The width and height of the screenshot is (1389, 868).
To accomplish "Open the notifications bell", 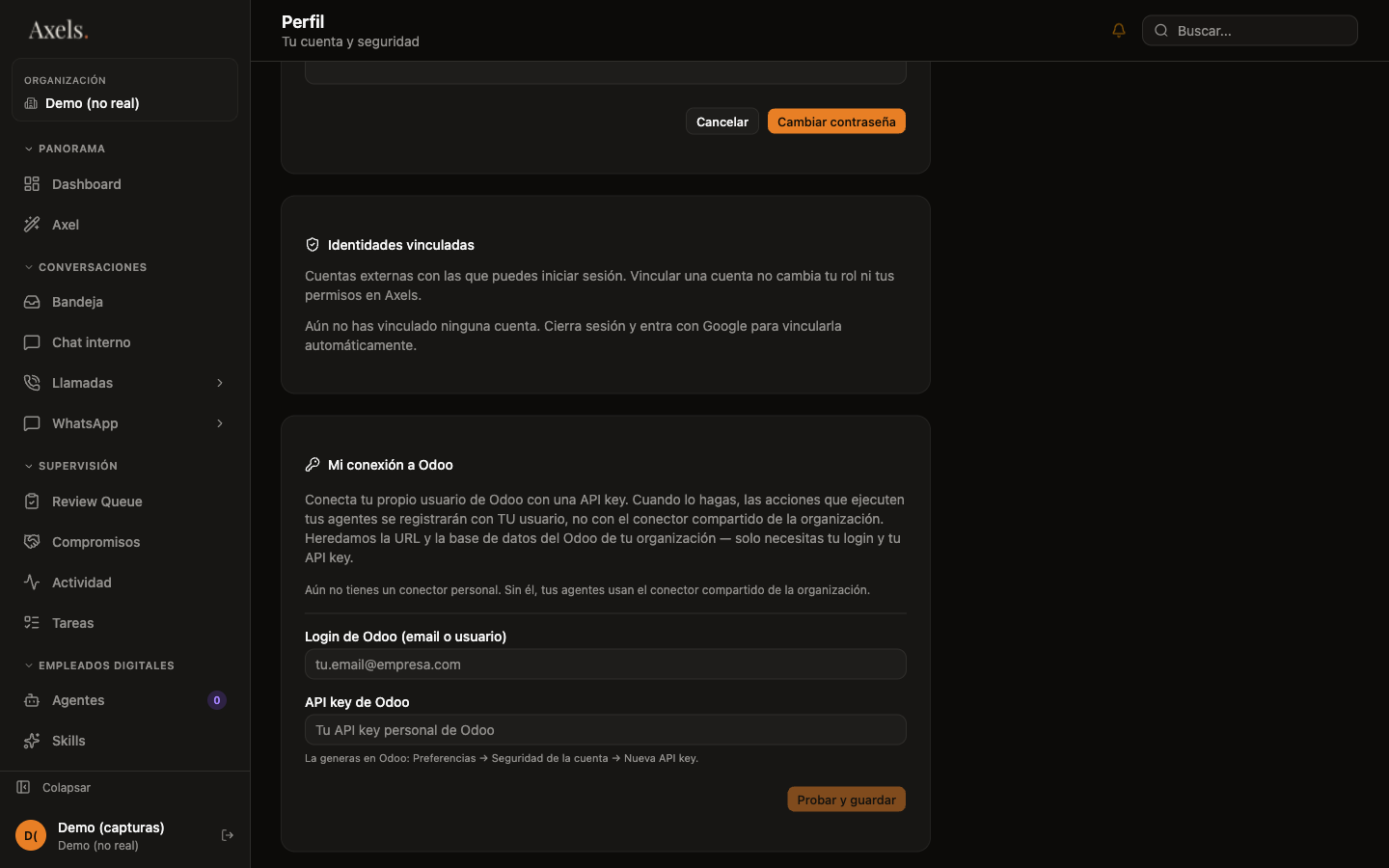I will click(x=1119, y=30).
